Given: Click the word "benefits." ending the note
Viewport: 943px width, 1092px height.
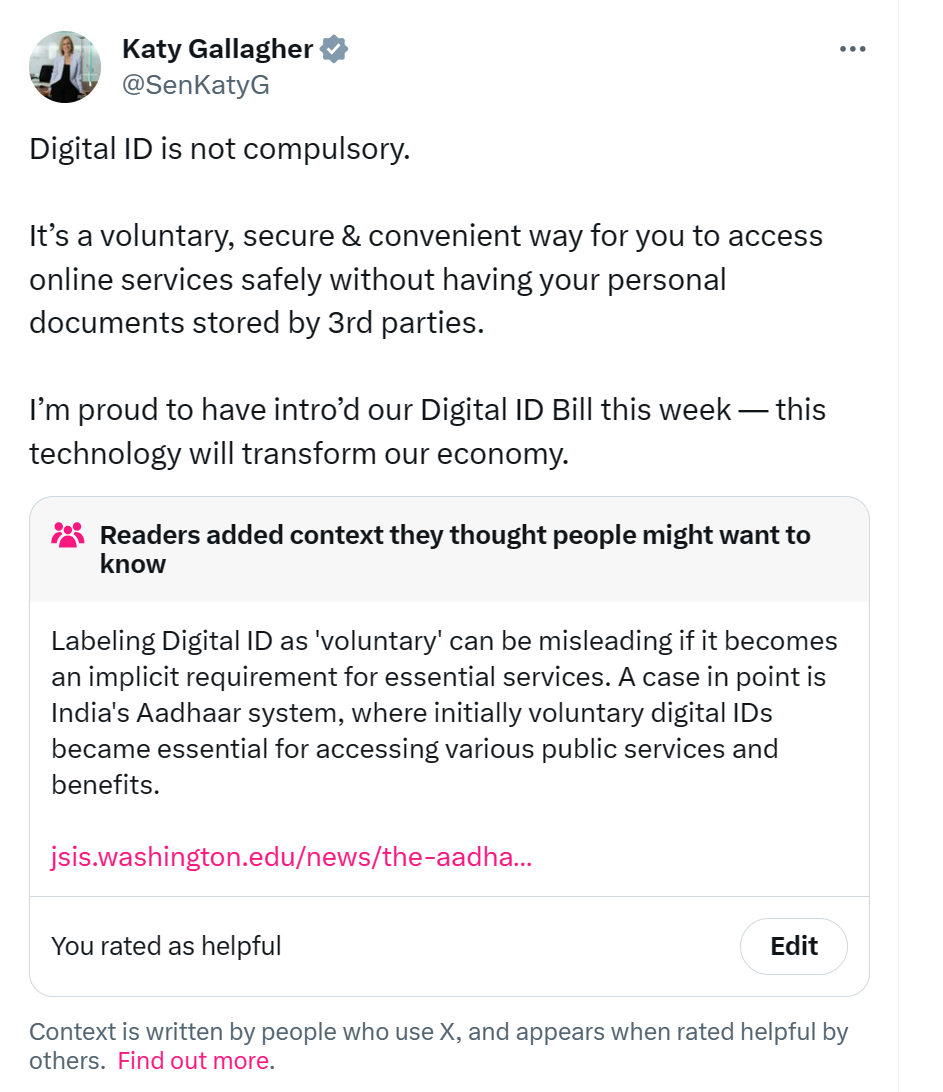Looking at the screenshot, I should point(105,785).
